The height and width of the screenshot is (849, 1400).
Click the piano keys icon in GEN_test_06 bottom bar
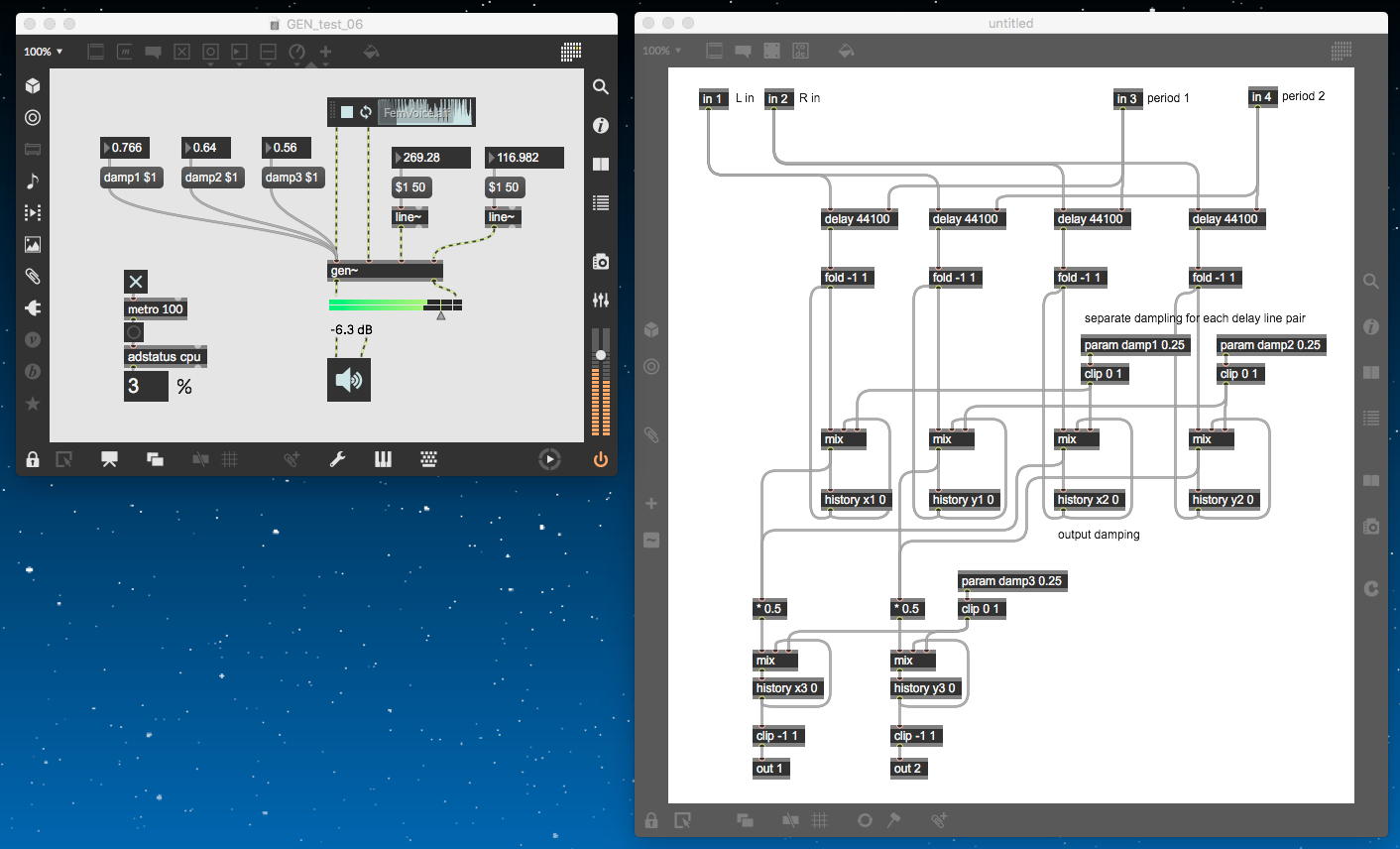(x=383, y=459)
